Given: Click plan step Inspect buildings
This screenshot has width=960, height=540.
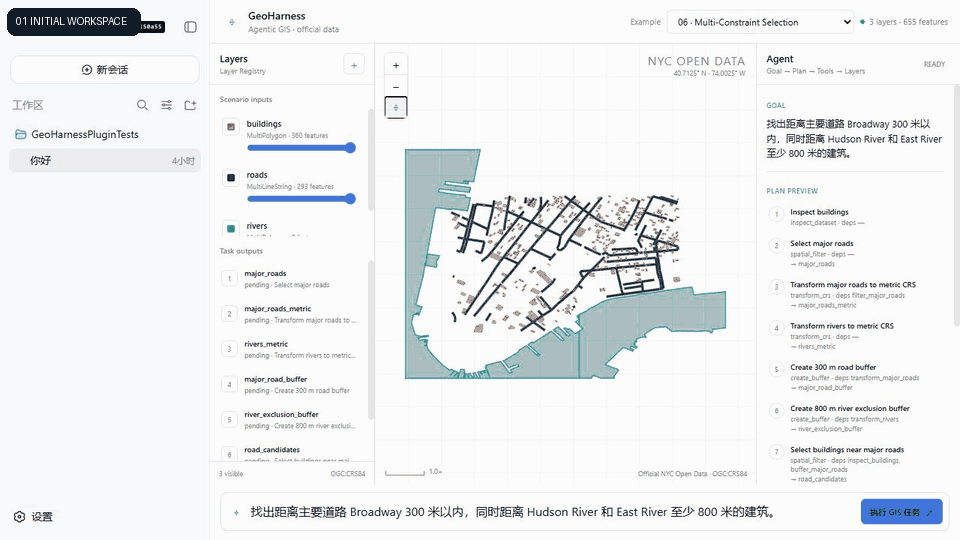Looking at the screenshot, I should coord(854,217).
